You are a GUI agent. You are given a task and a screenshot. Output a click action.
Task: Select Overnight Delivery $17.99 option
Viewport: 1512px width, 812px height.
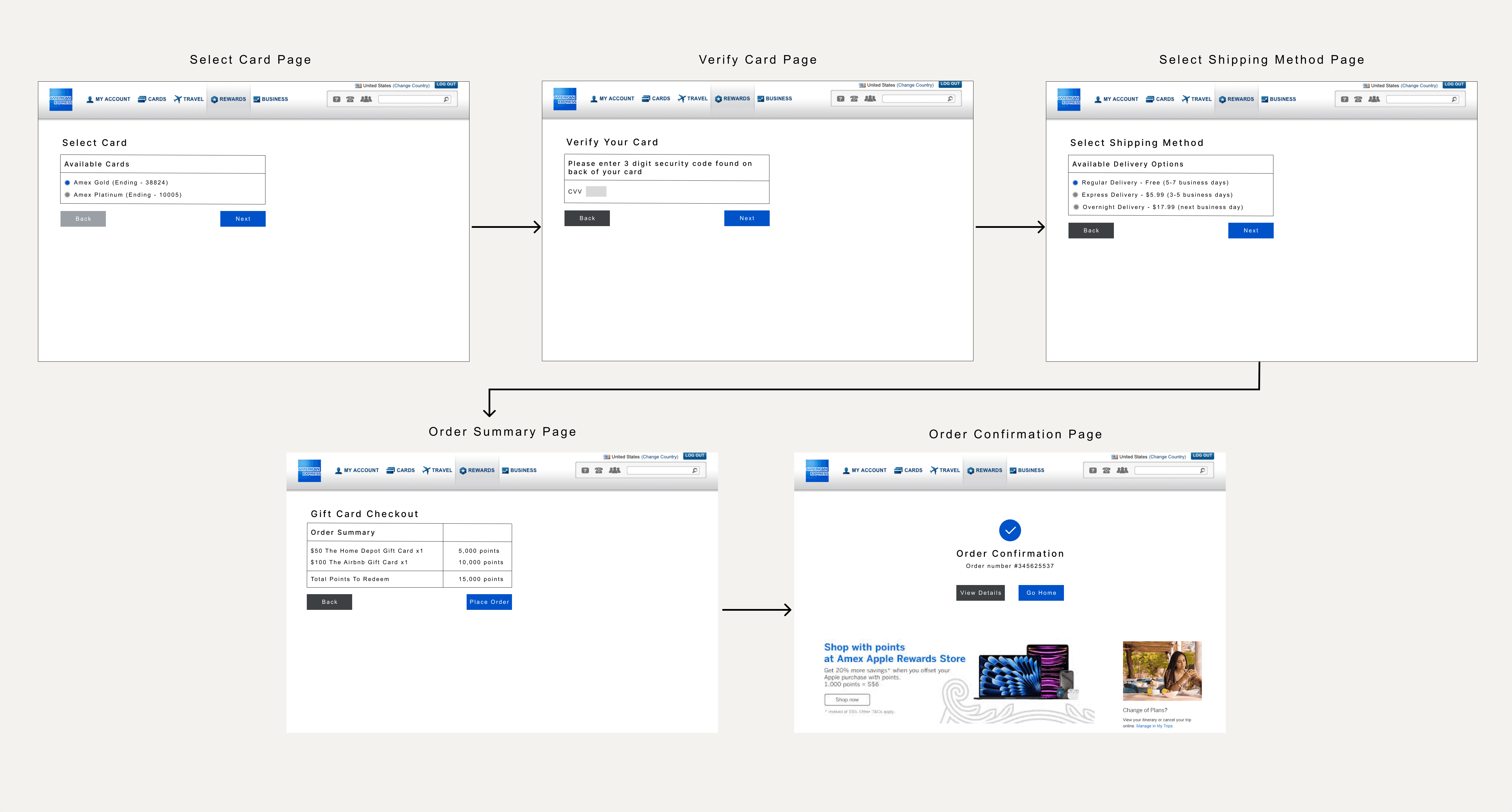point(1075,207)
